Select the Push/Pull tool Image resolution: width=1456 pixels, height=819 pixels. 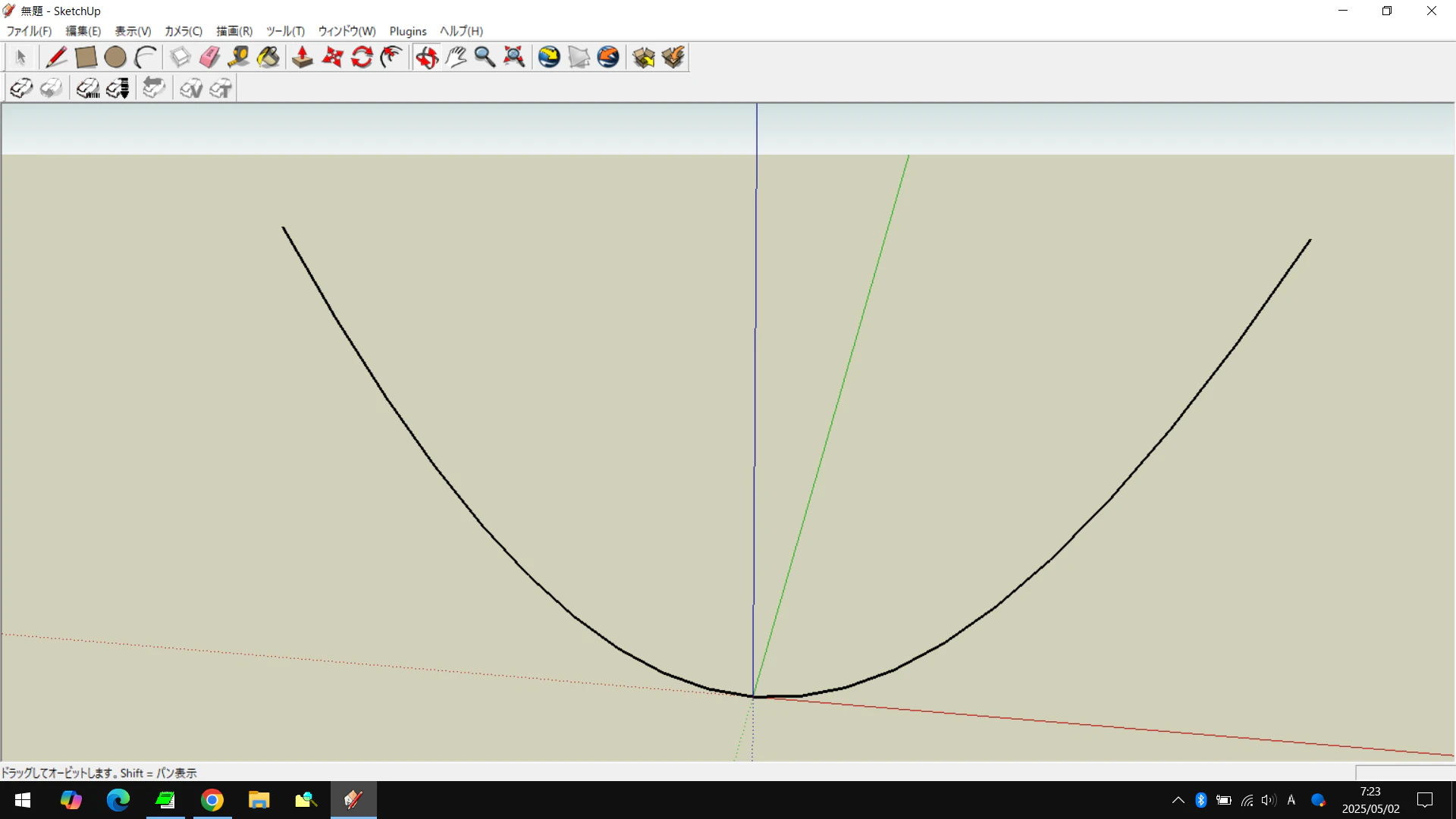click(x=303, y=57)
